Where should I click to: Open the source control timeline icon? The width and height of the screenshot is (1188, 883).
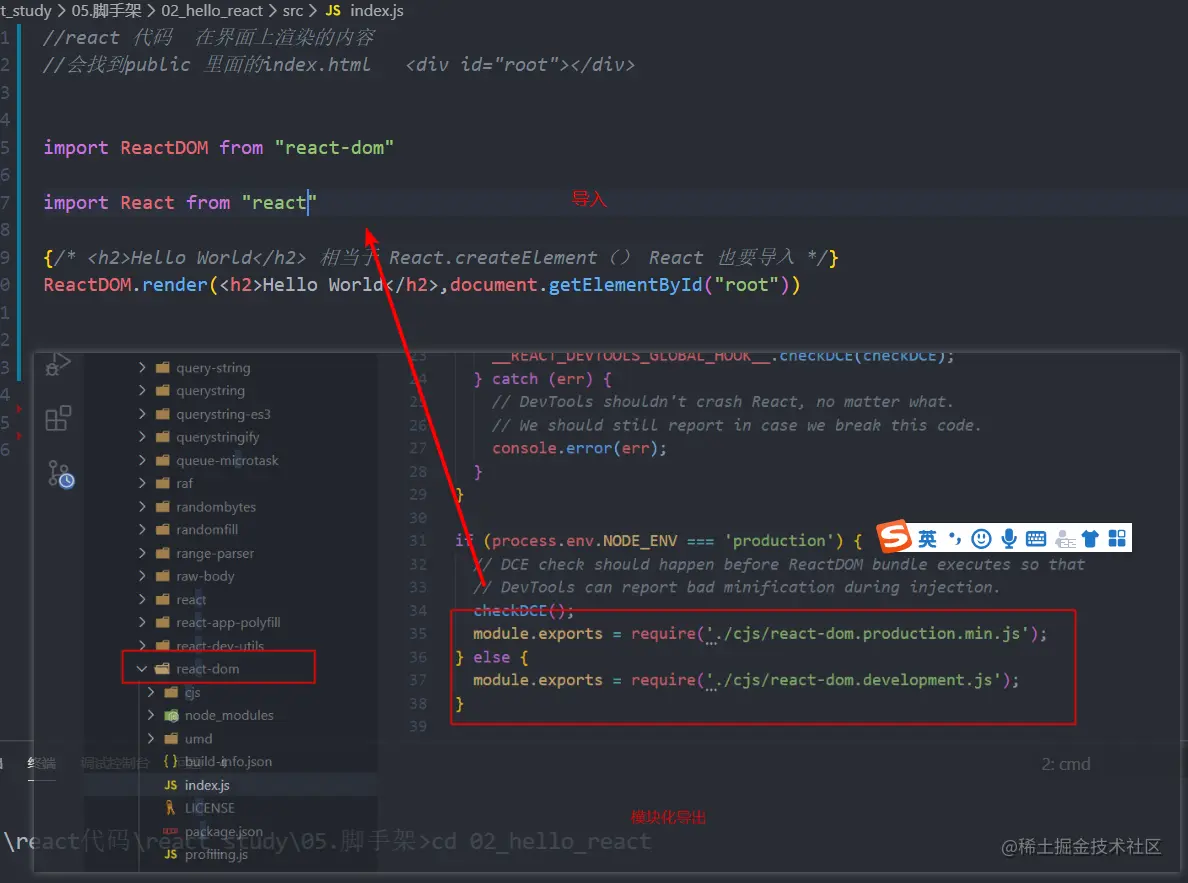click(61, 474)
